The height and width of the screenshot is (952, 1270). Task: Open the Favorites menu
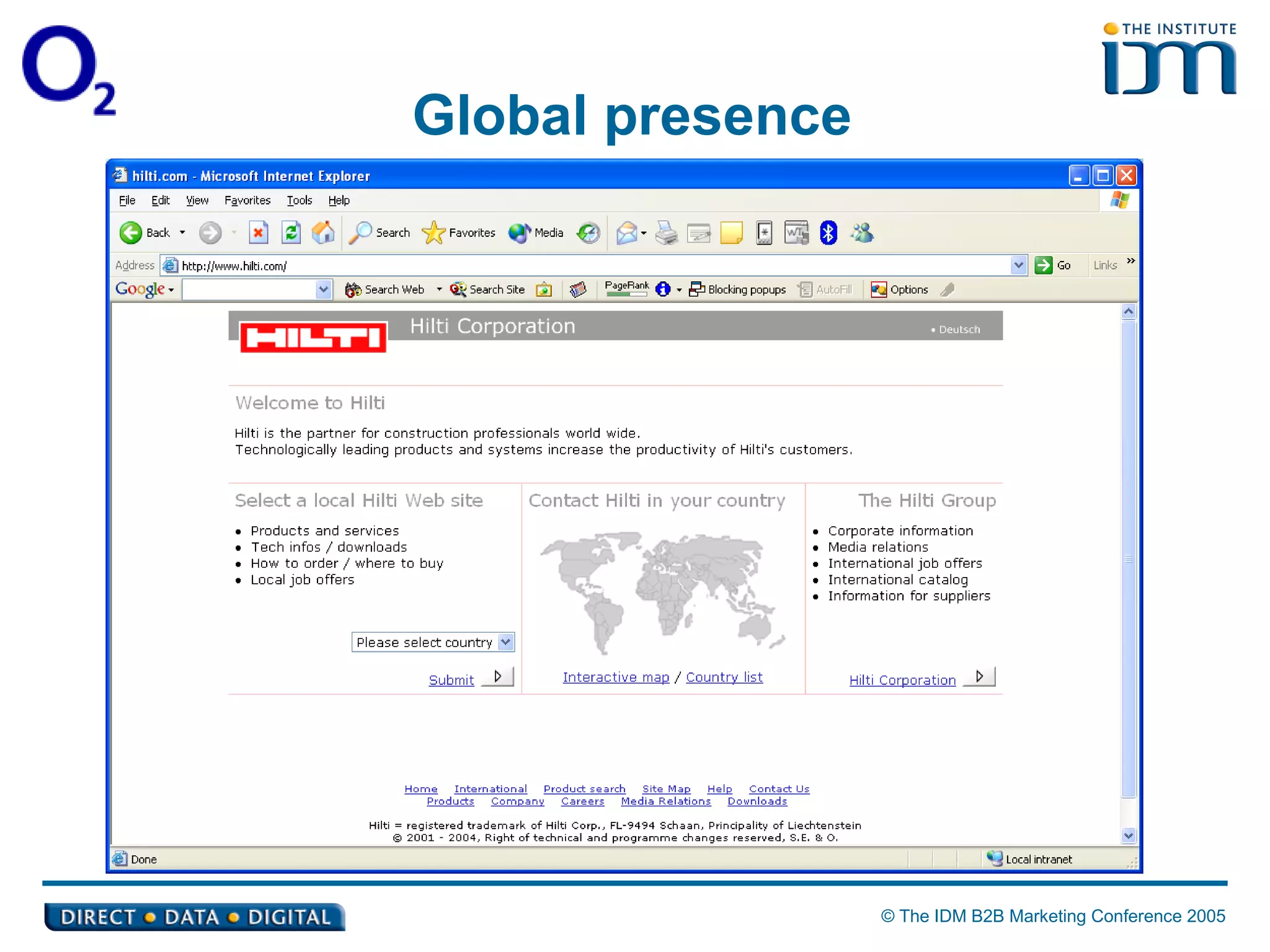247,200
